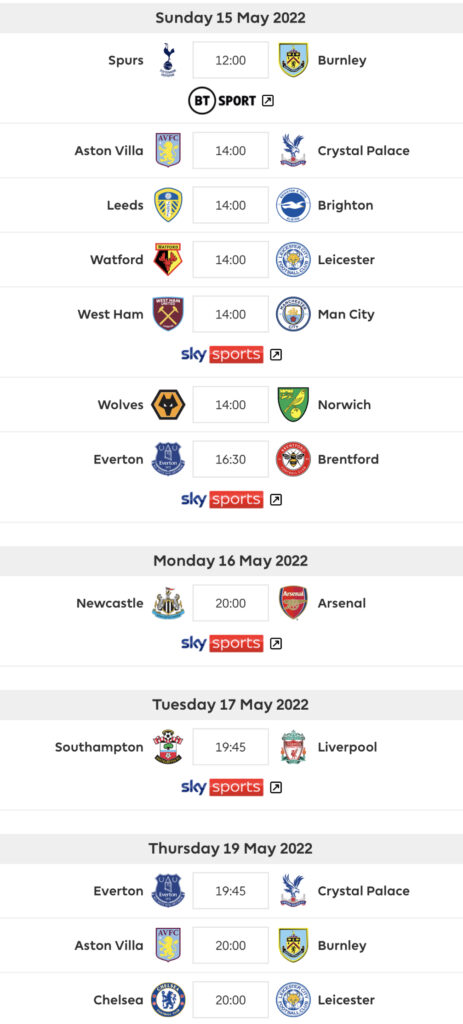This screenshot has width=463, height=1024.
Task: Open the 19:45 Everton v Crystal Palace fixture
Action: [231, 891]
